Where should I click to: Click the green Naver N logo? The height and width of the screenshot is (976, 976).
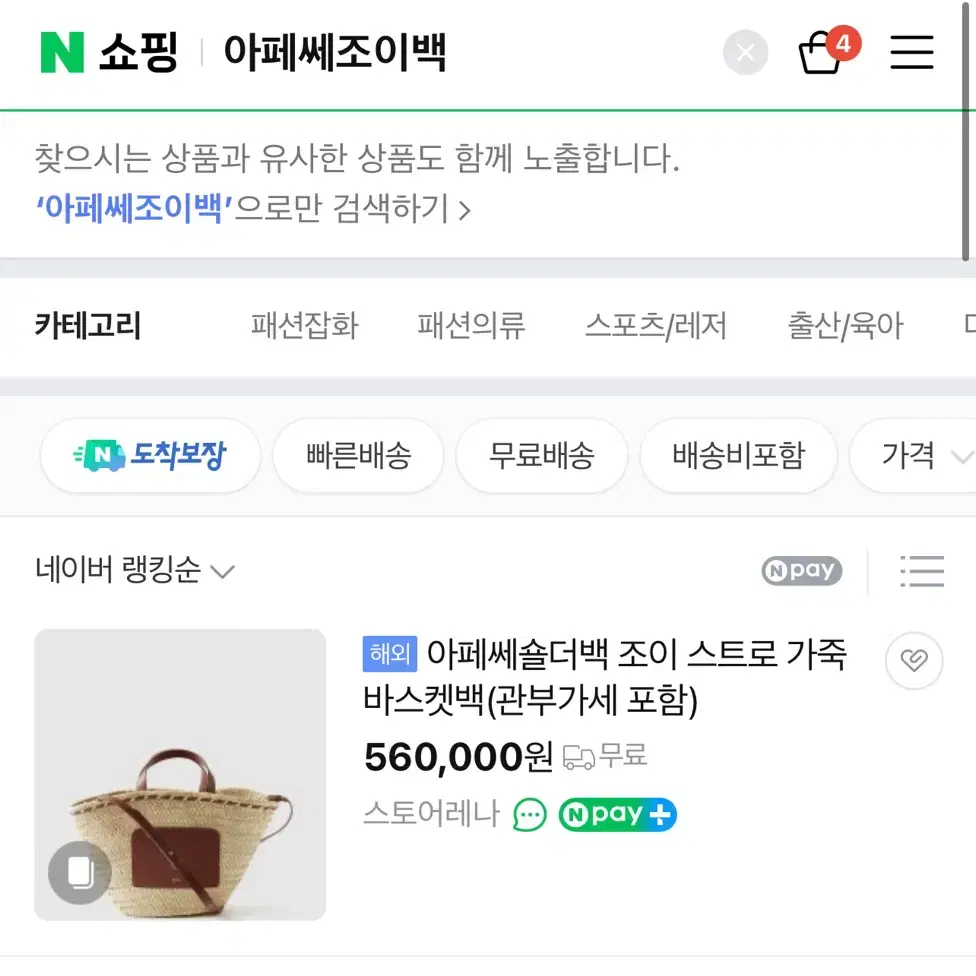[62, 52]
